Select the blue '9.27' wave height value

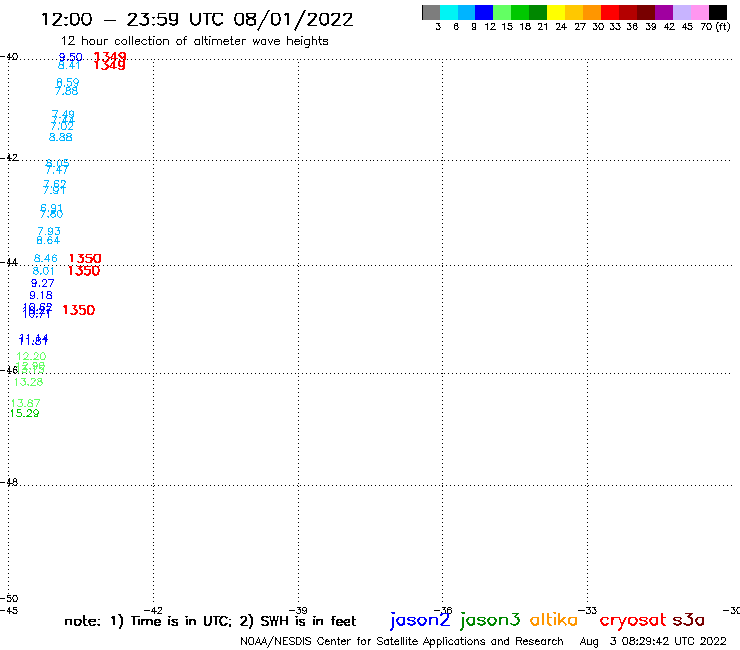42,283
